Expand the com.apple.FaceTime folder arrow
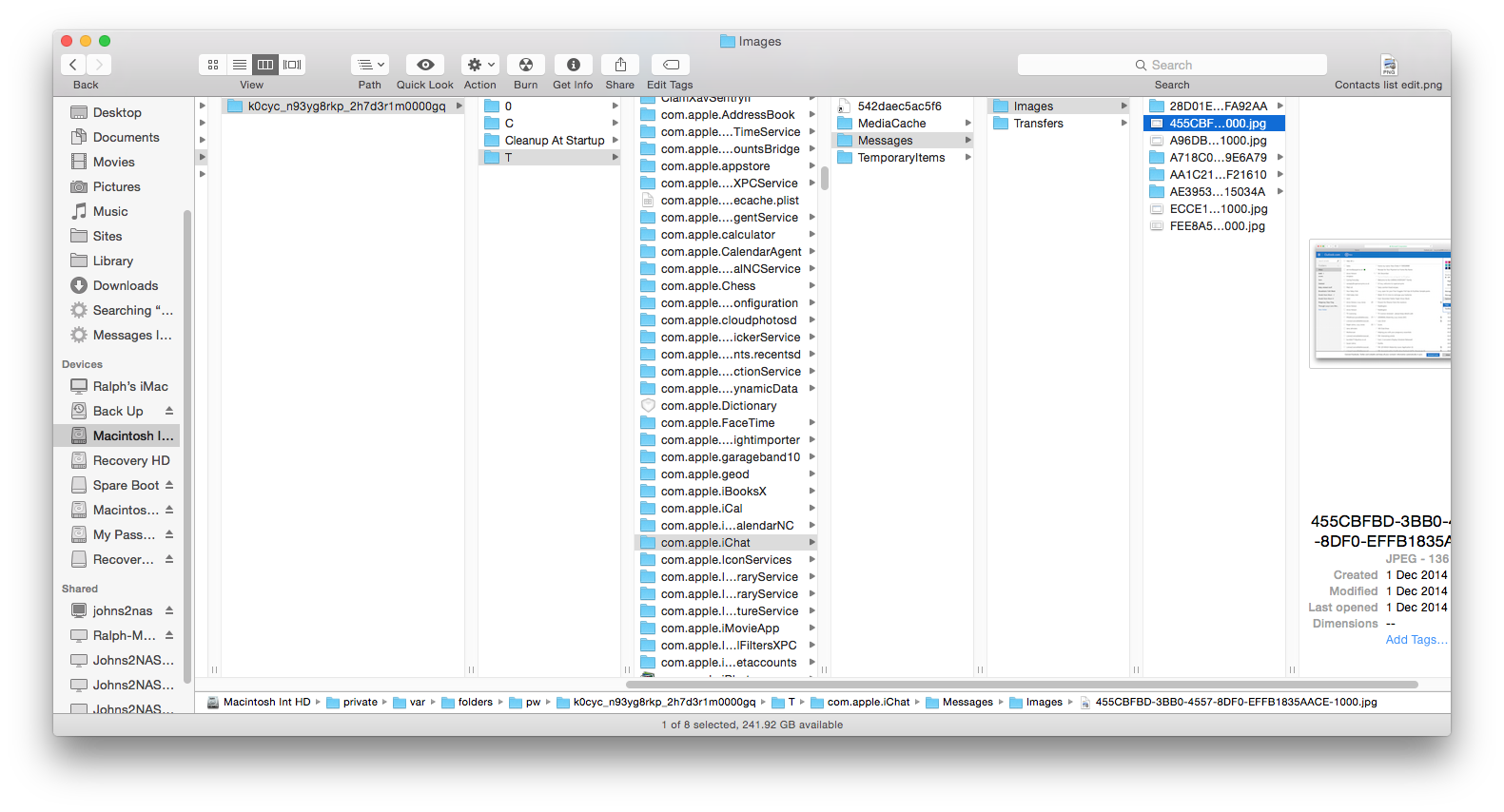This screenshot has height=812, width=1504. [x=812, y=422]
